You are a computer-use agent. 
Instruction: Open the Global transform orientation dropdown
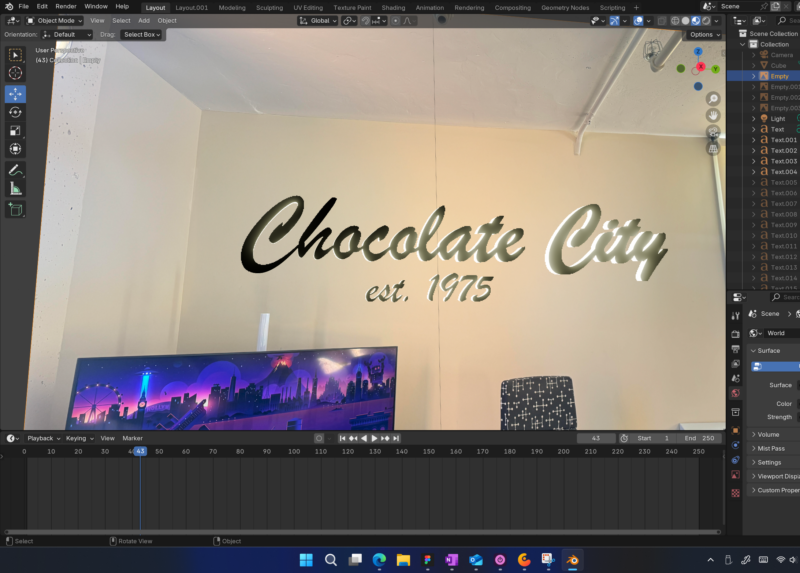(x=317, y=21)
